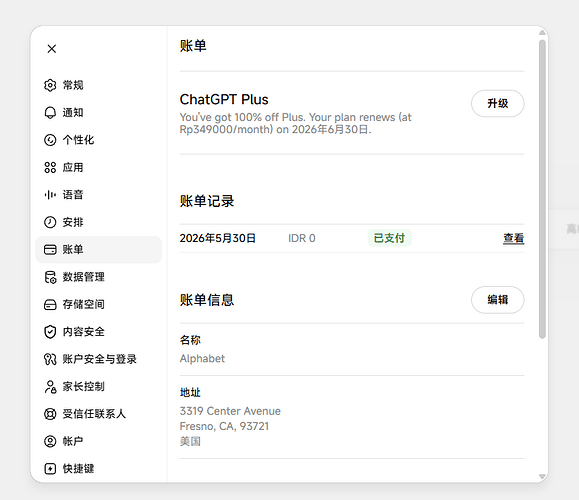Open the 应用 apps grid icon

click(50, 167)
